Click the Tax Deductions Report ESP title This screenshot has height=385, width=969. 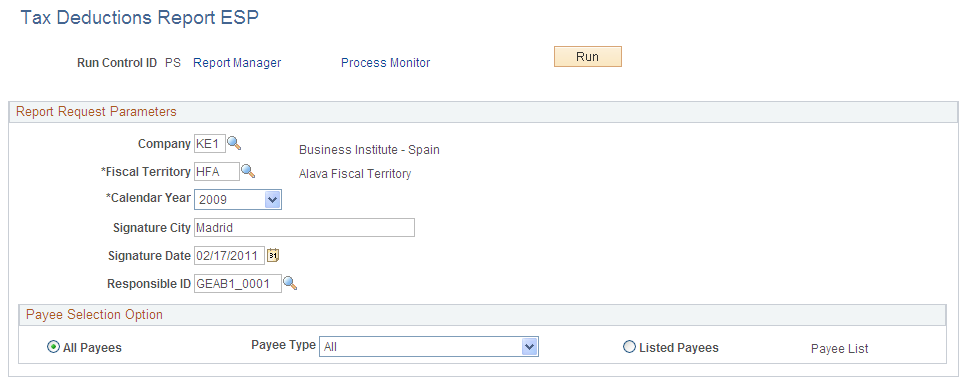(140, 18)
